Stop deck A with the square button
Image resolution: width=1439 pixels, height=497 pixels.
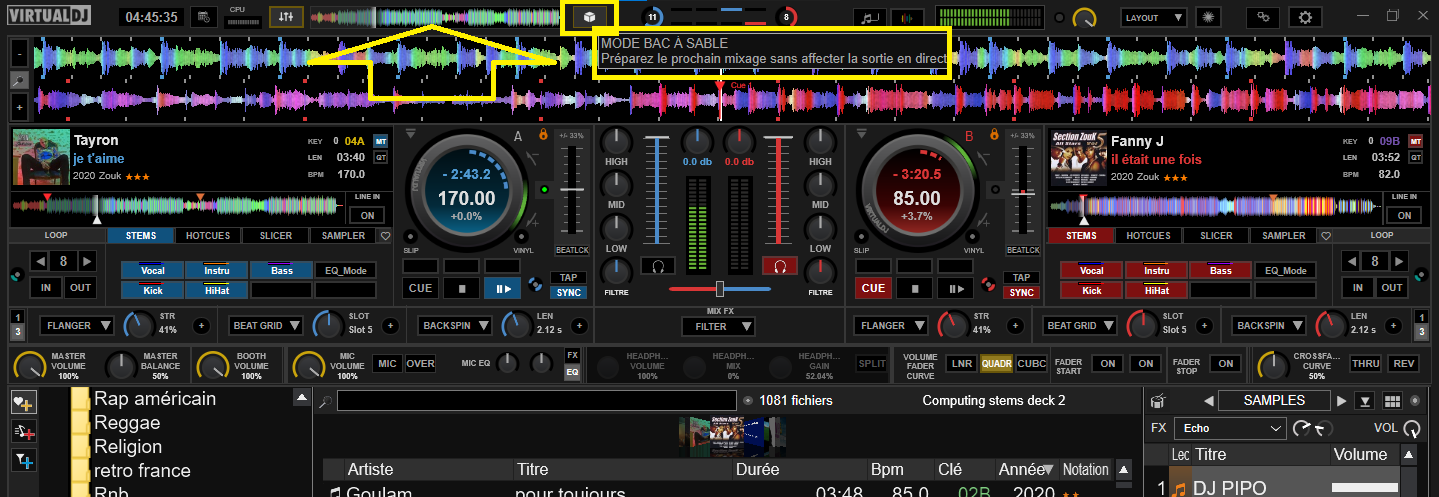tap(462, 288)
